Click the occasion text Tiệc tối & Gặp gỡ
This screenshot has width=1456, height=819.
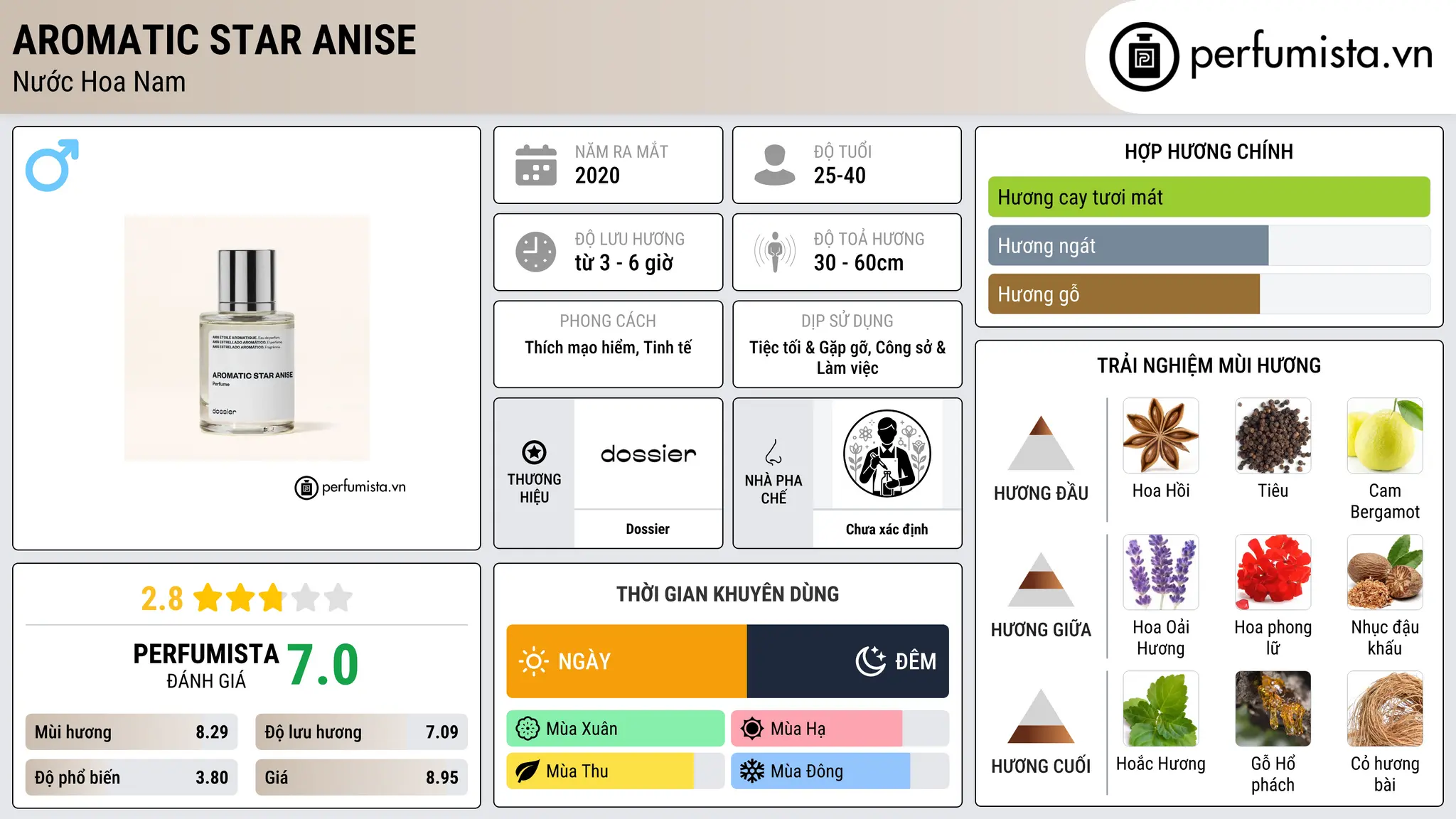click(810, 348)
